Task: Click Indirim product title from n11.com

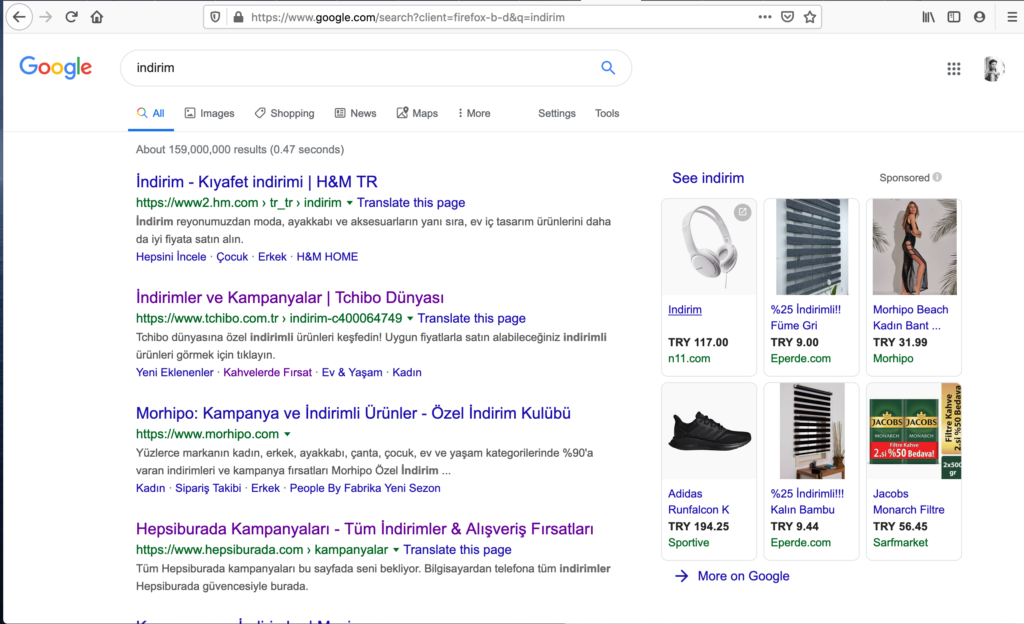Action: tap(684, 309)
